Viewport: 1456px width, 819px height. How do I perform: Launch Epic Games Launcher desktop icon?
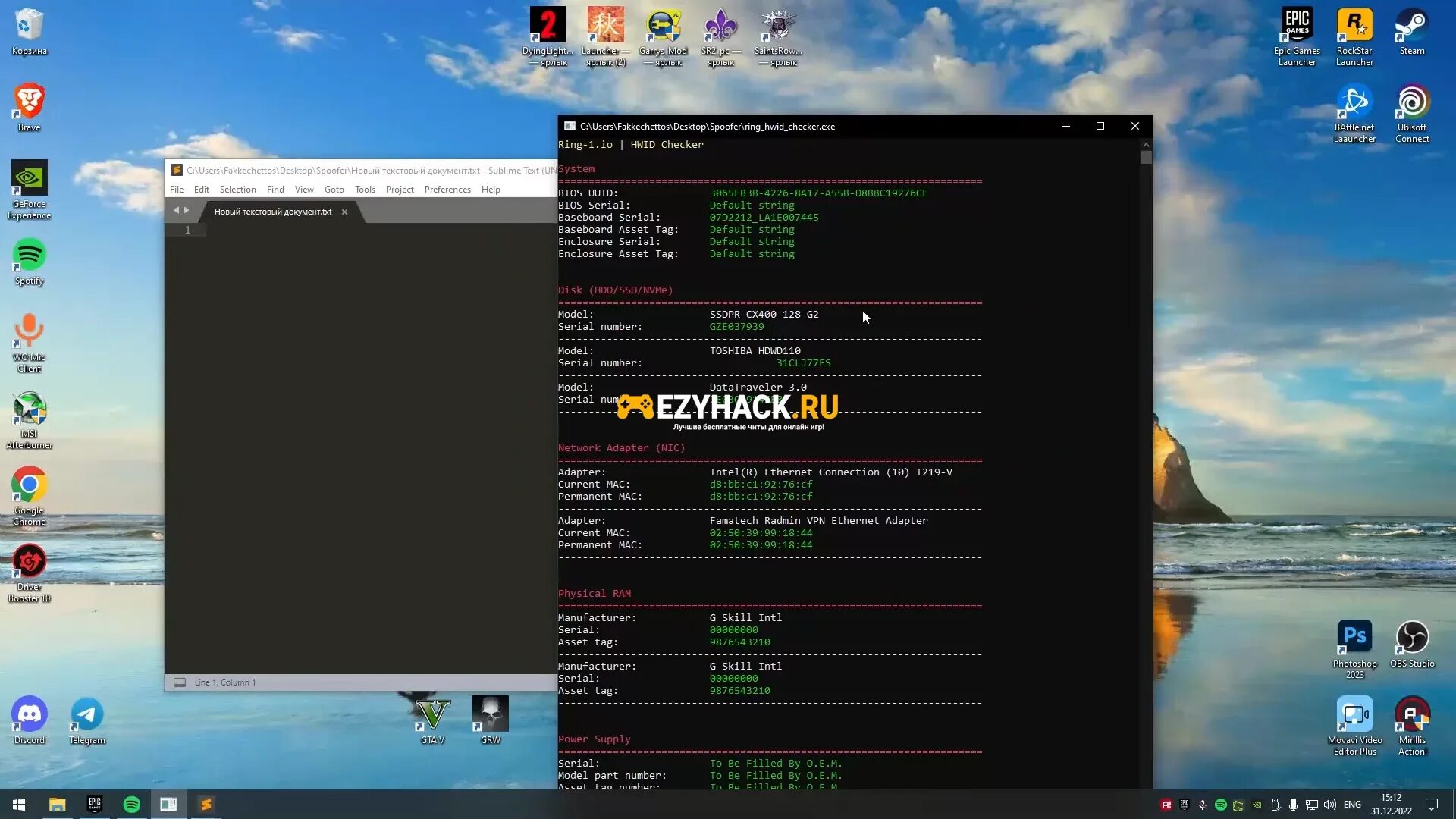(1297, 36)
